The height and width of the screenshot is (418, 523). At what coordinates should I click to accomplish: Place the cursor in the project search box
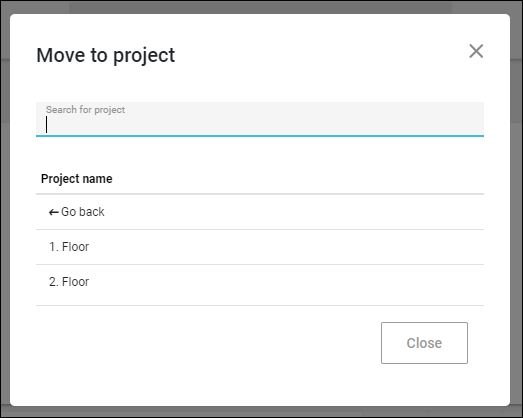[x=260, y=119]
